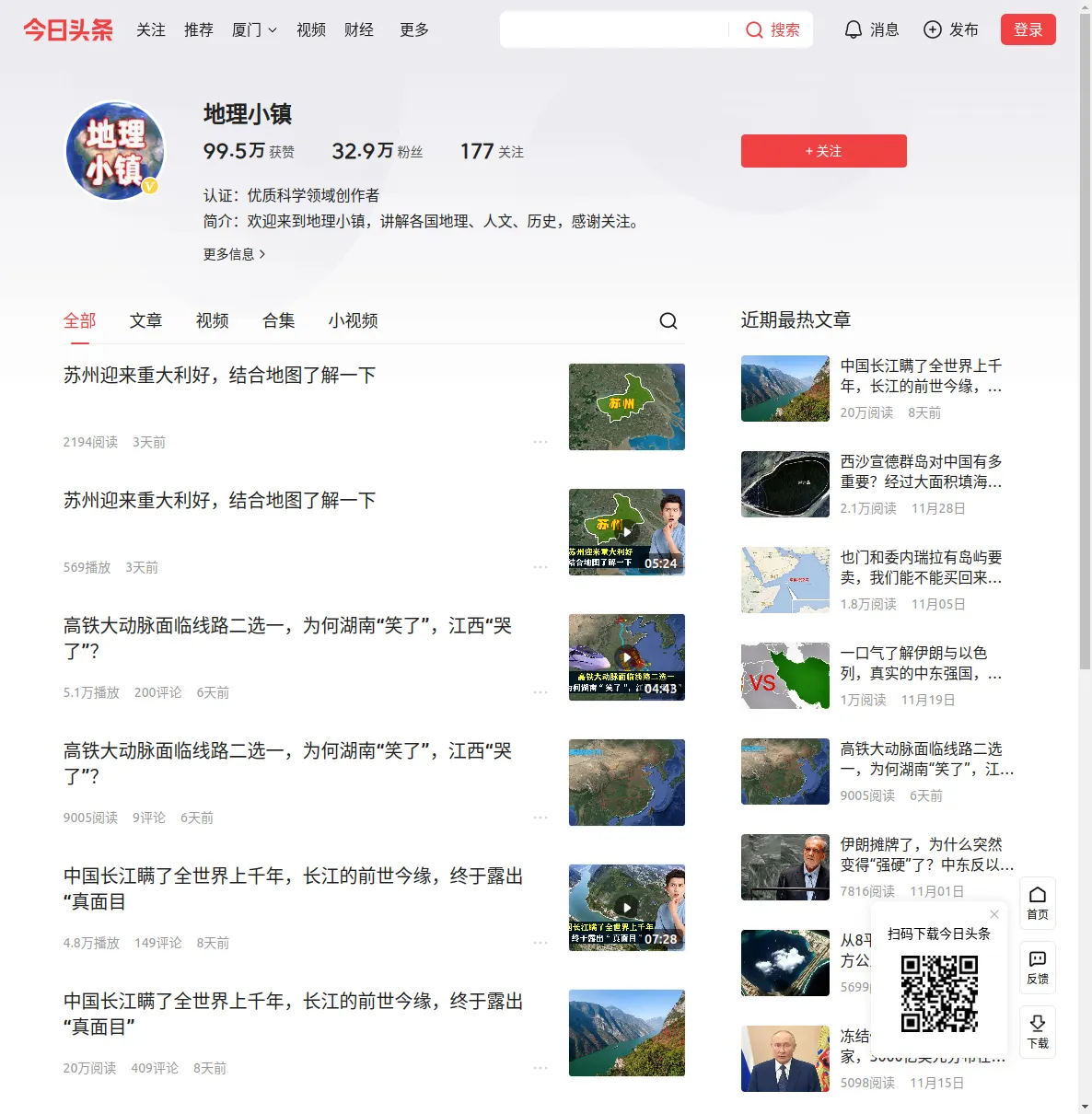Open the 西沙 island satellite thumbnail
1092x1114 pixels.
[x=785, y=484]
